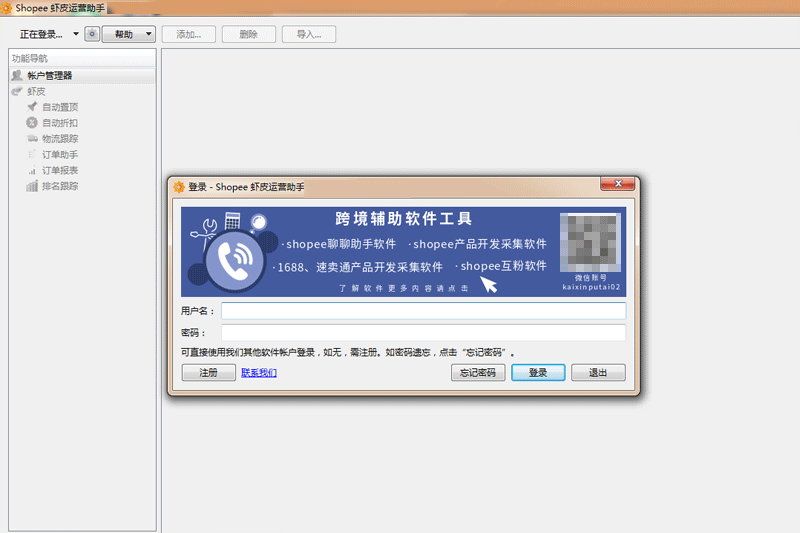
Task: Click the 删除 toolbar button
Action: 248,34
